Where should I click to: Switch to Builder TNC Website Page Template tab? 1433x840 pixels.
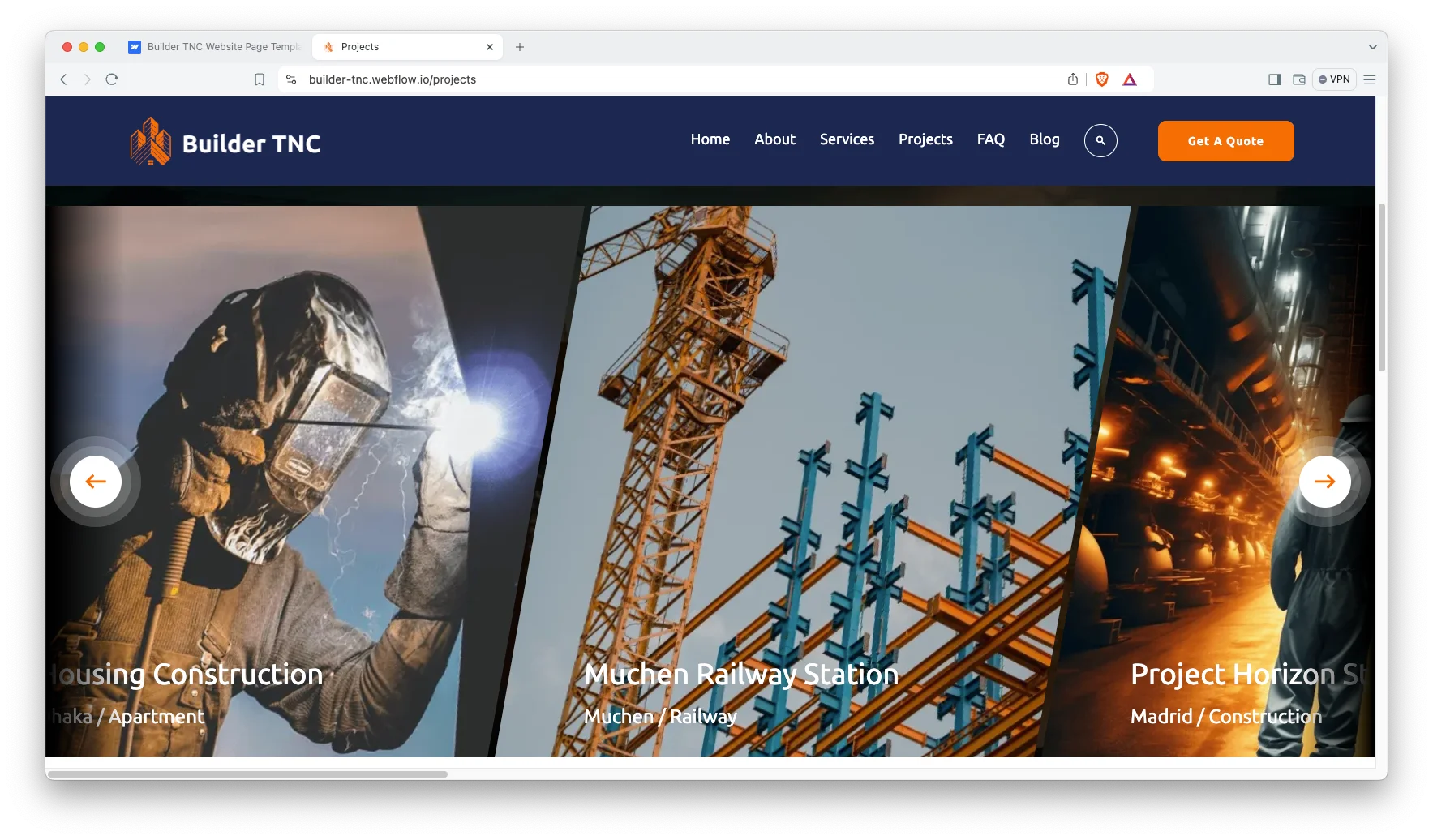click(216, 47)
